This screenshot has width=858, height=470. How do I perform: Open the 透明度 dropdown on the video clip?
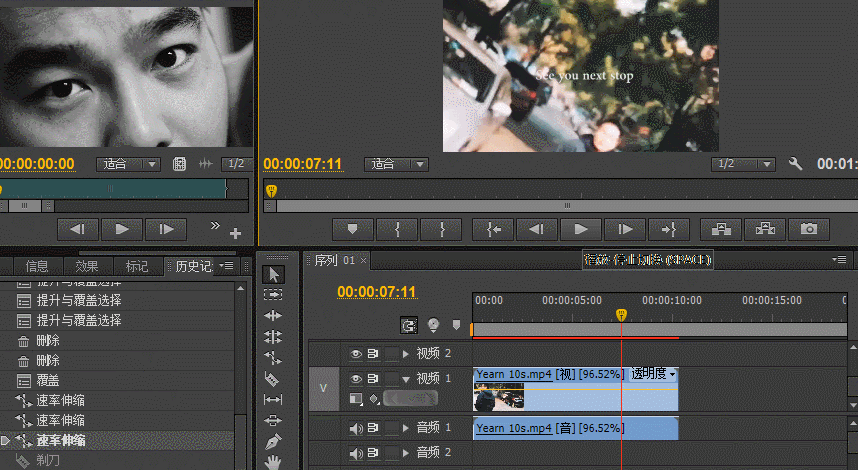click(x=654, y=374)
